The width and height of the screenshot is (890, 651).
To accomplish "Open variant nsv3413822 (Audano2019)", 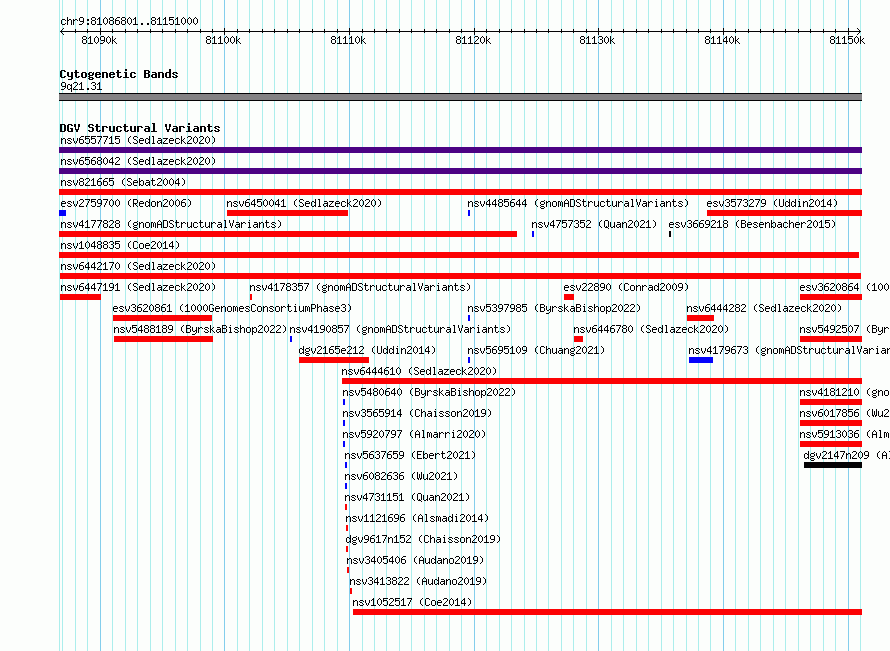I will 418,581.
